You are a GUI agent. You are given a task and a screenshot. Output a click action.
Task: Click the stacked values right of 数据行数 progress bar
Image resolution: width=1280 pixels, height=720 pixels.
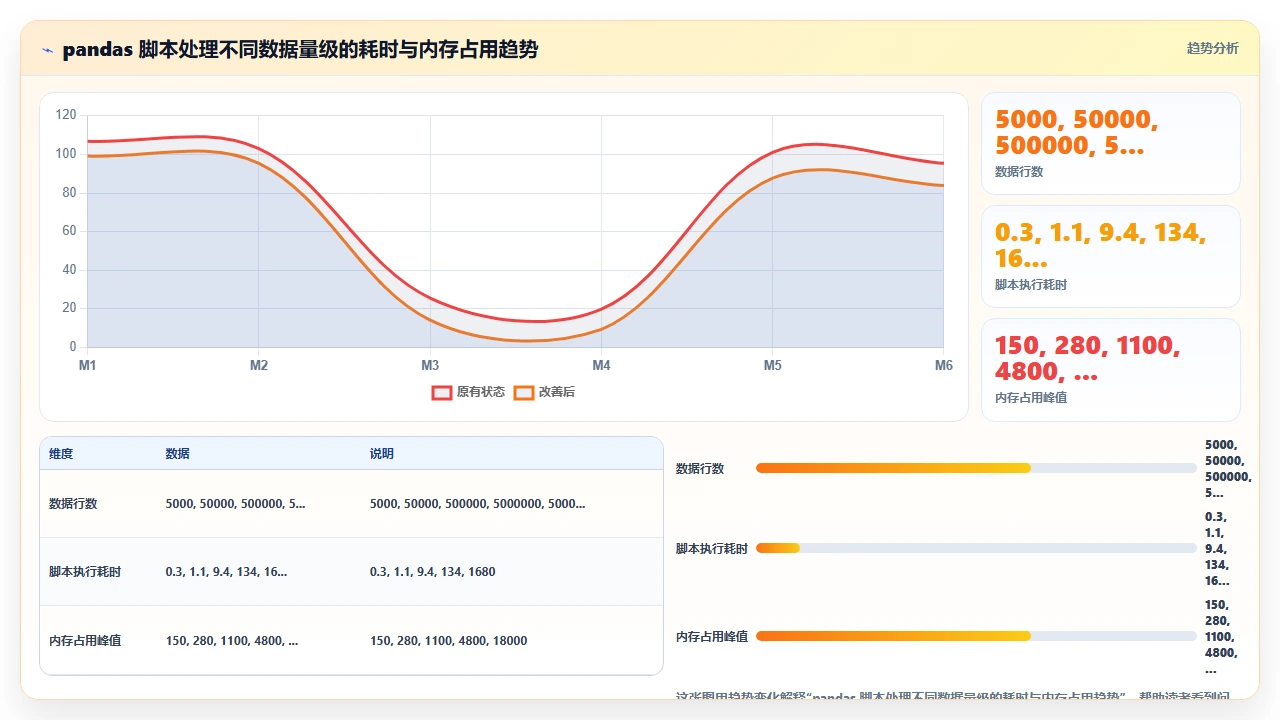click(x=1228, y=468)
